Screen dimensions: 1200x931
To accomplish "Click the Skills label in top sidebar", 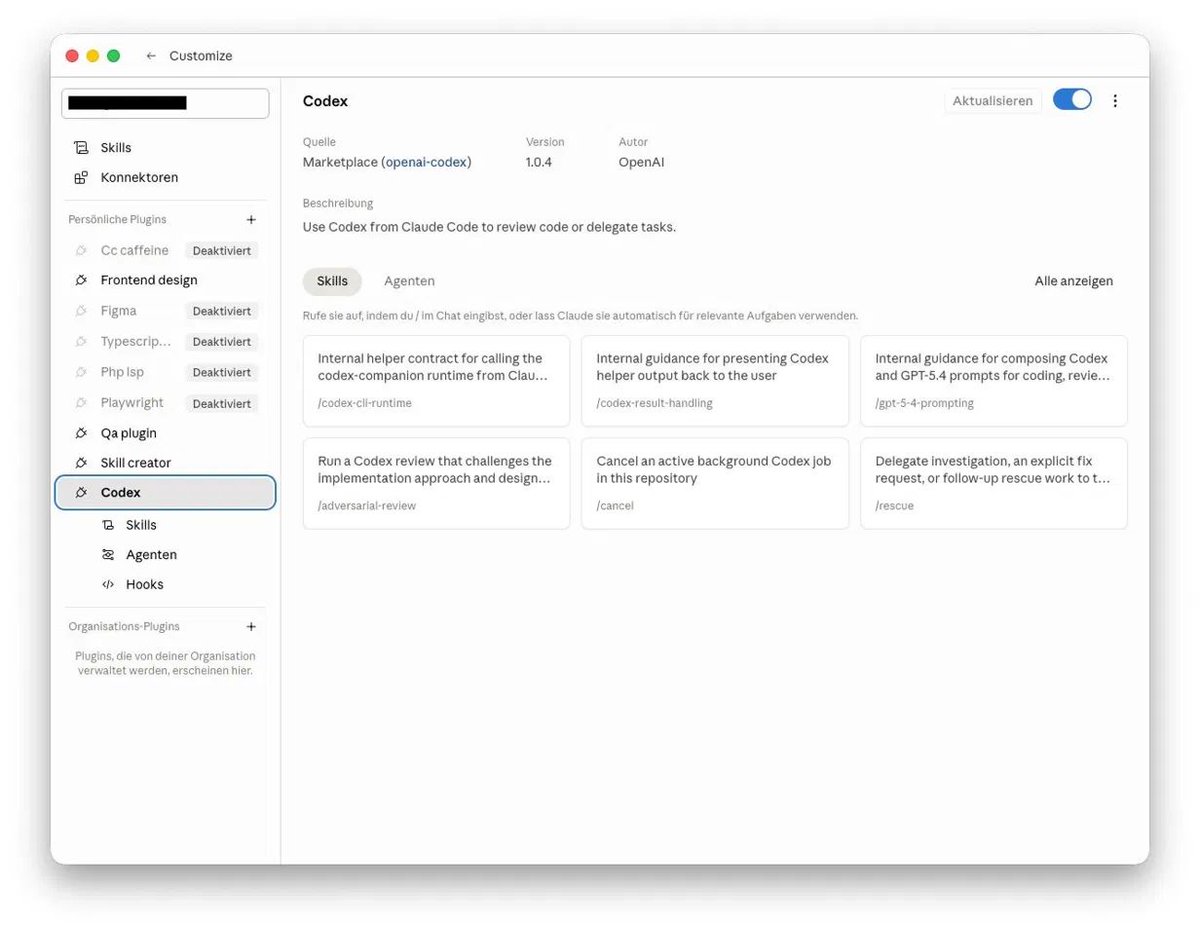I will coord(116,148).
